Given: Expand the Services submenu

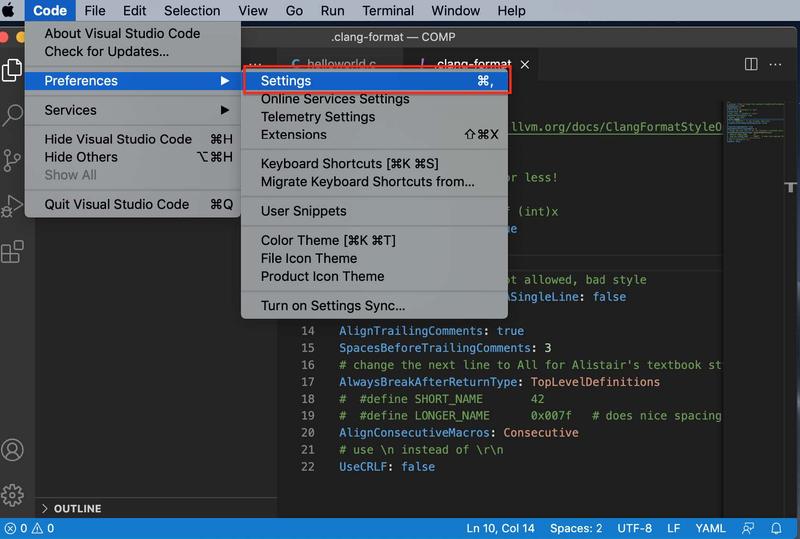Looking at the screenshot, I should coord(137,110).
